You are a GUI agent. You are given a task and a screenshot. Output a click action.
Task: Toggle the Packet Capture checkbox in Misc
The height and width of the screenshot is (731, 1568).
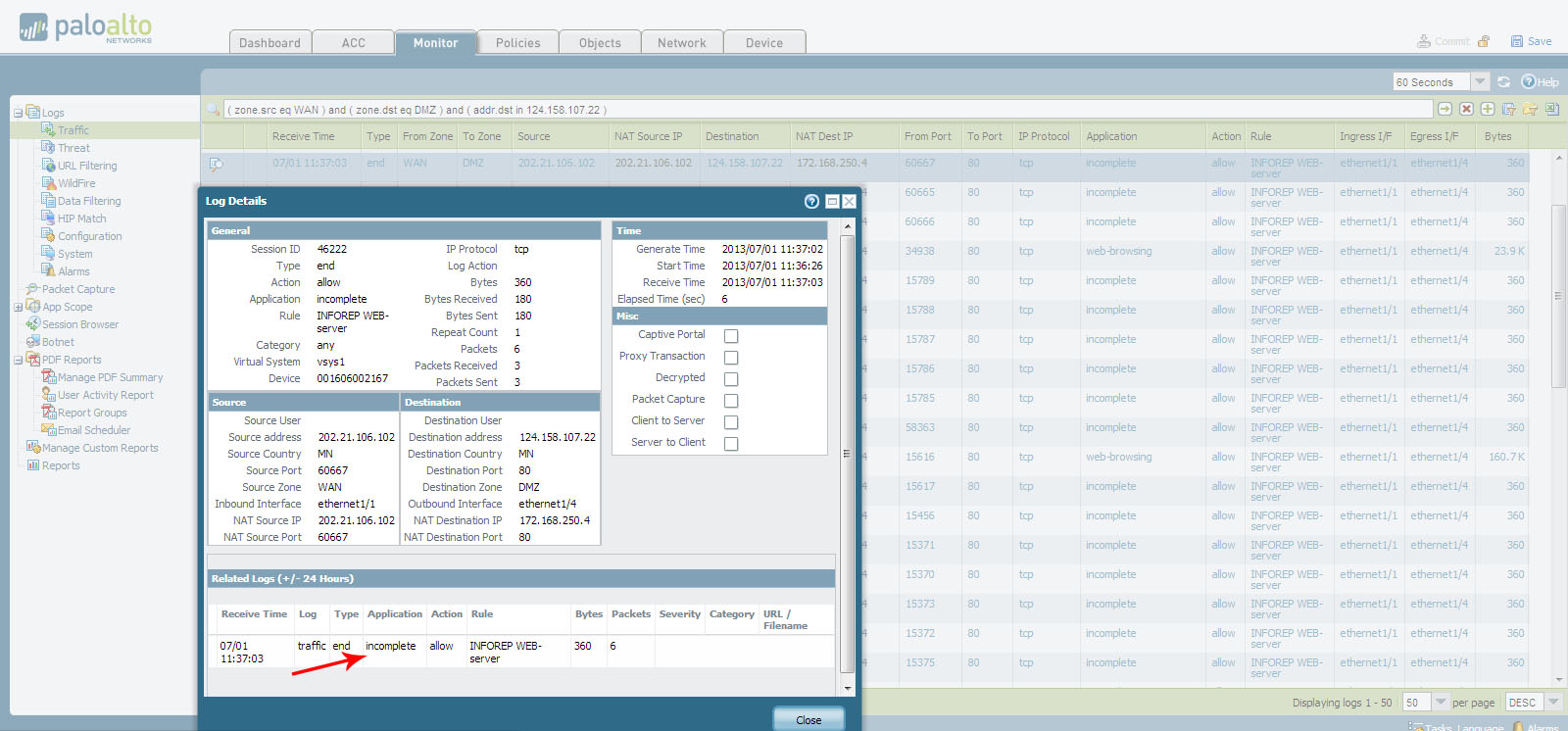(731, 401)
